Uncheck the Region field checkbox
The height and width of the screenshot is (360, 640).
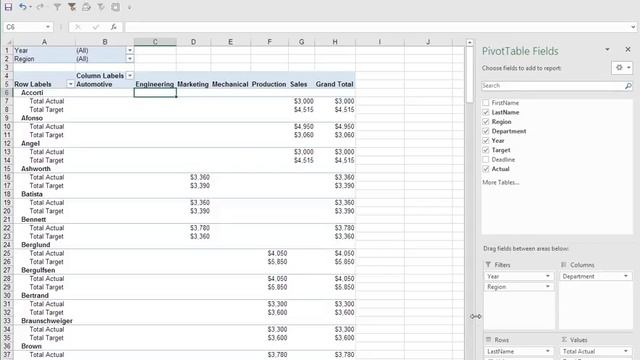click(486, 122)
